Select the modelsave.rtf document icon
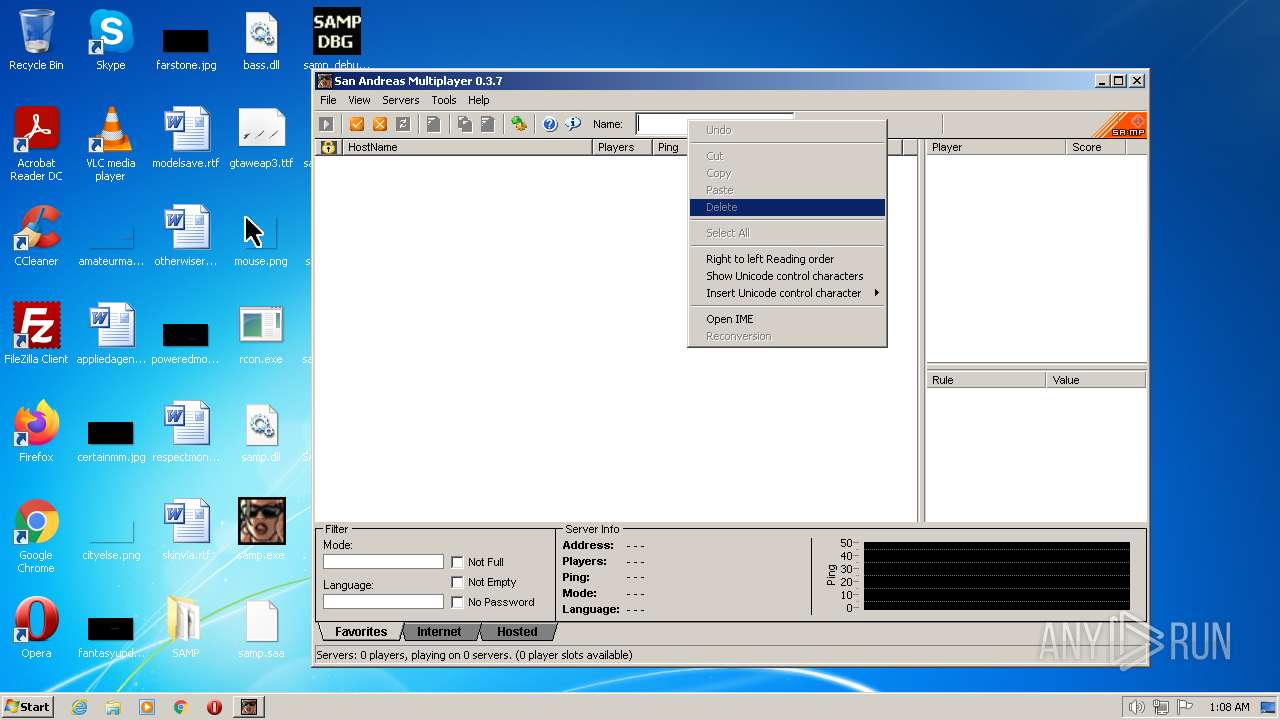 pyautogui.click(x=185, y=139)
